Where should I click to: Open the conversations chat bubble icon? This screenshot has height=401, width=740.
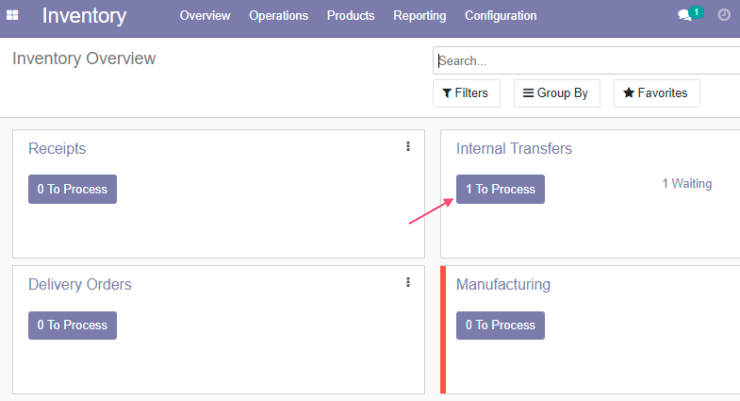pos(684,16)
